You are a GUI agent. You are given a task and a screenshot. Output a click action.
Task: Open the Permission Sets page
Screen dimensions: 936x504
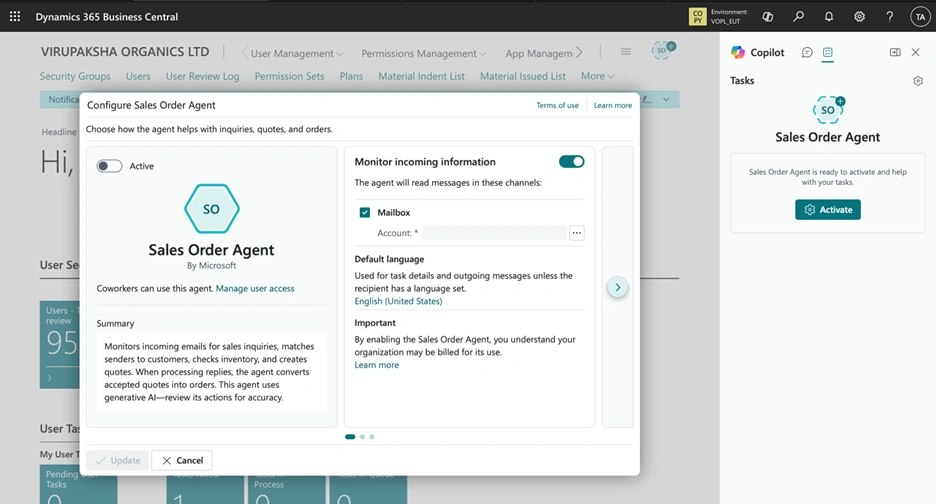290,76
